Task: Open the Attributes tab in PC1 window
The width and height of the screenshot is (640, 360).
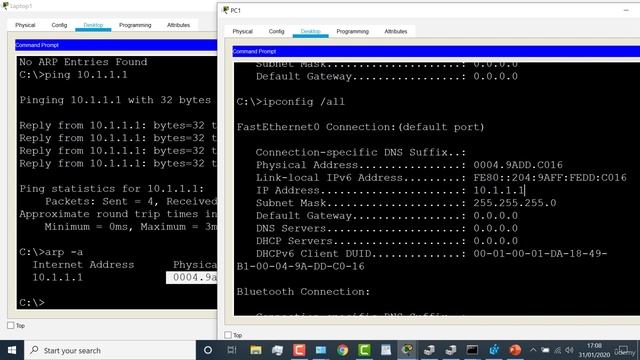Action: tap(396, 31)
